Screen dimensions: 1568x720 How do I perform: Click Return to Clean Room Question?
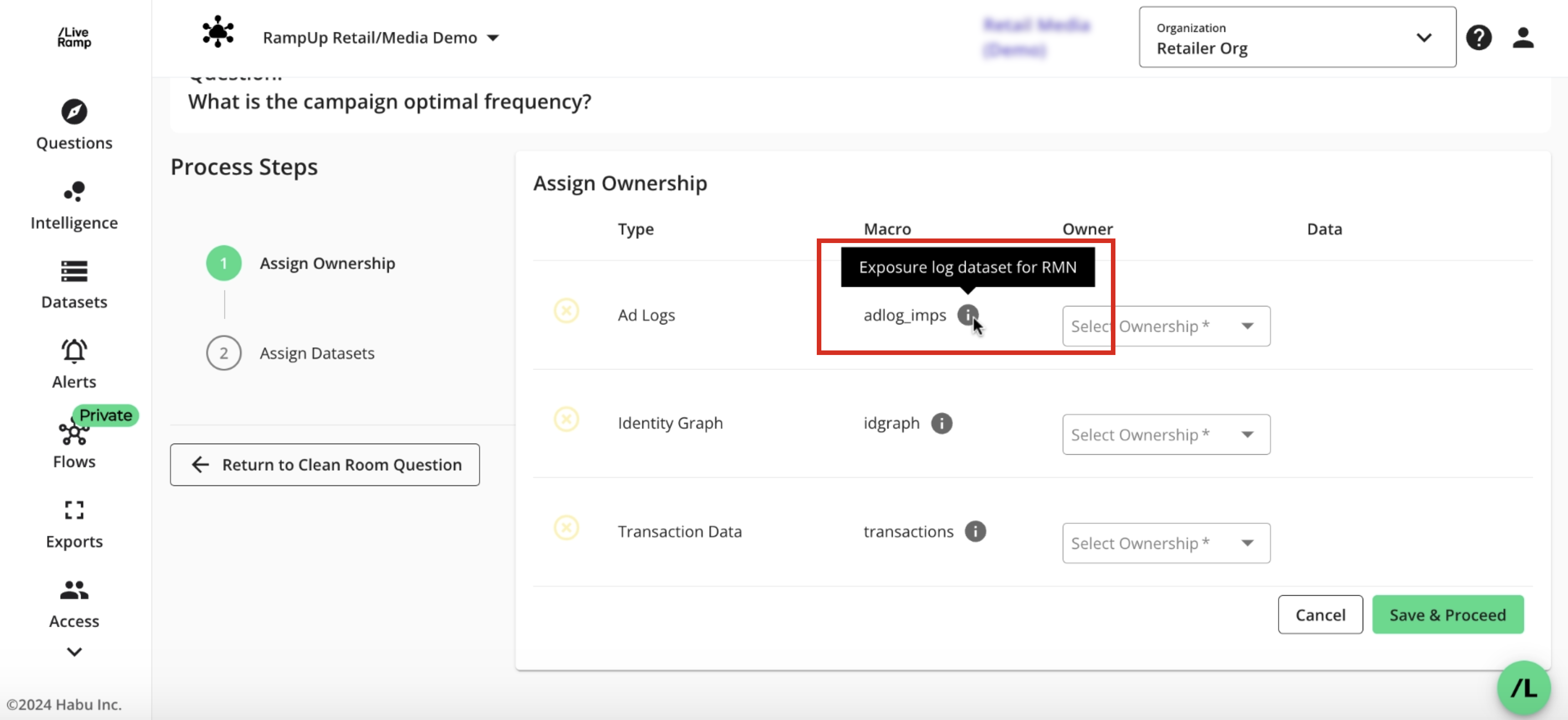click(x=325, y=464)
